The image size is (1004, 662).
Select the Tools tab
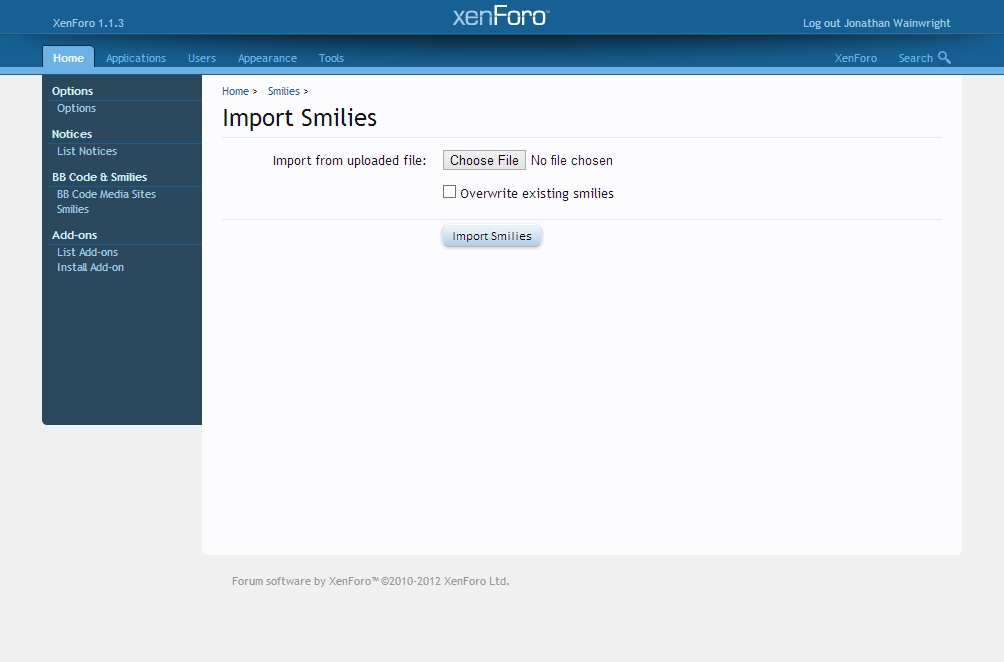pos(331,58)
